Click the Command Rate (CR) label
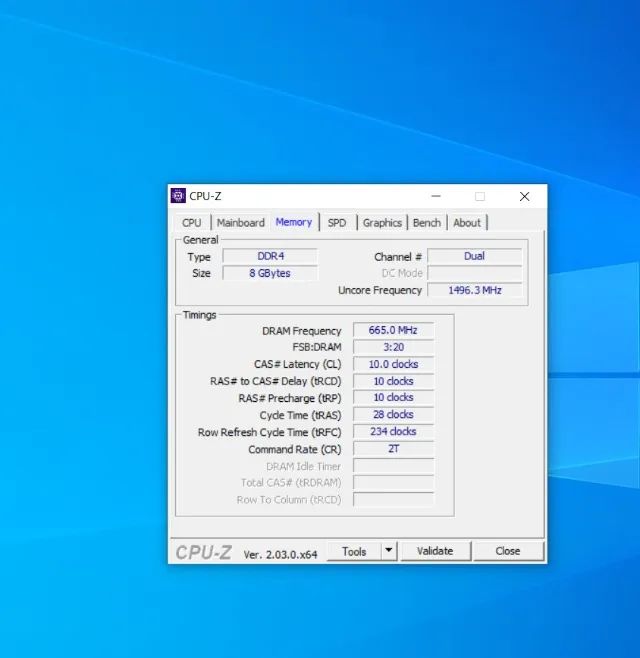Viewport: 640px width, 658px height. tap(295, 449)
